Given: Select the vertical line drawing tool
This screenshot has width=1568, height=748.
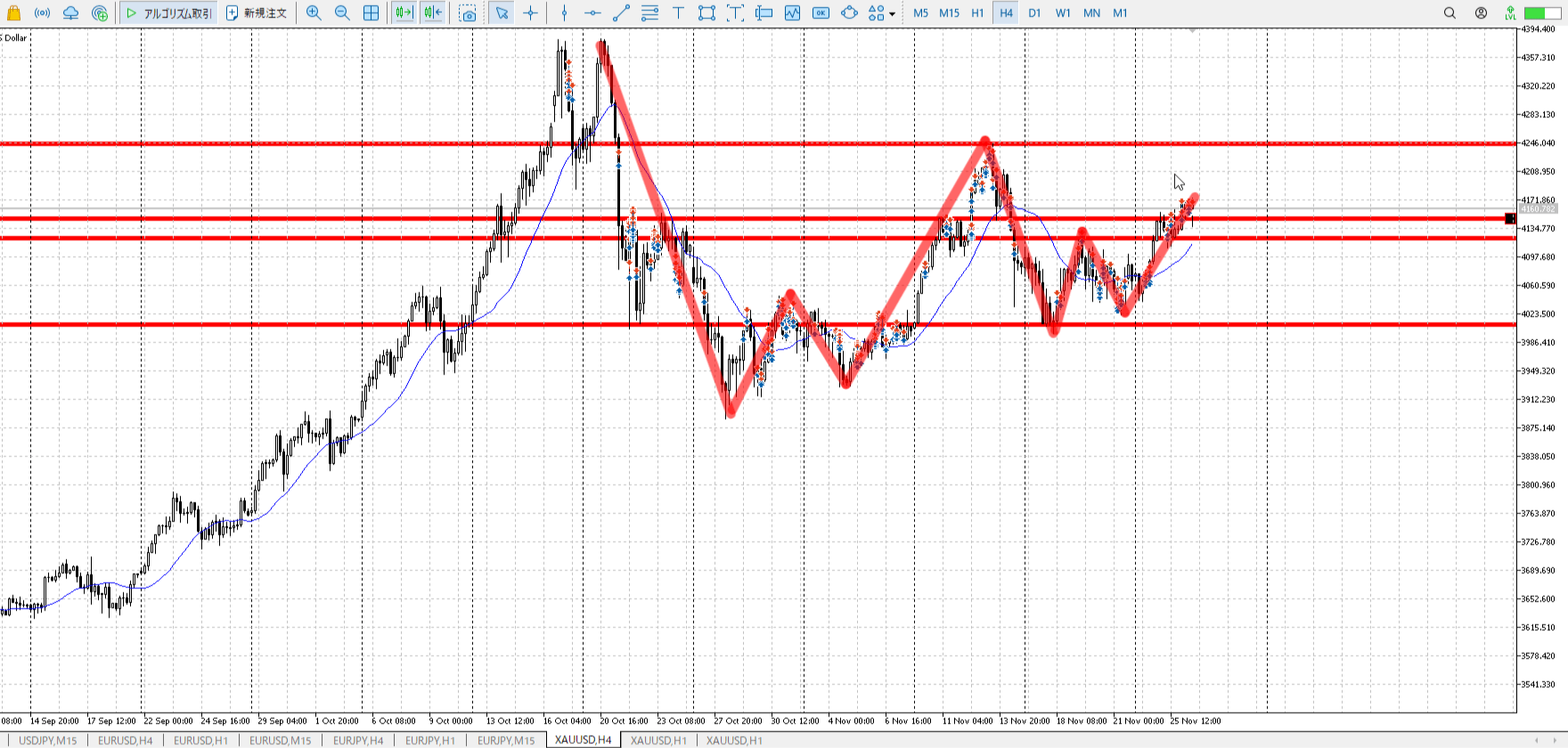Looking at the screenshot, I should (564, 12).
